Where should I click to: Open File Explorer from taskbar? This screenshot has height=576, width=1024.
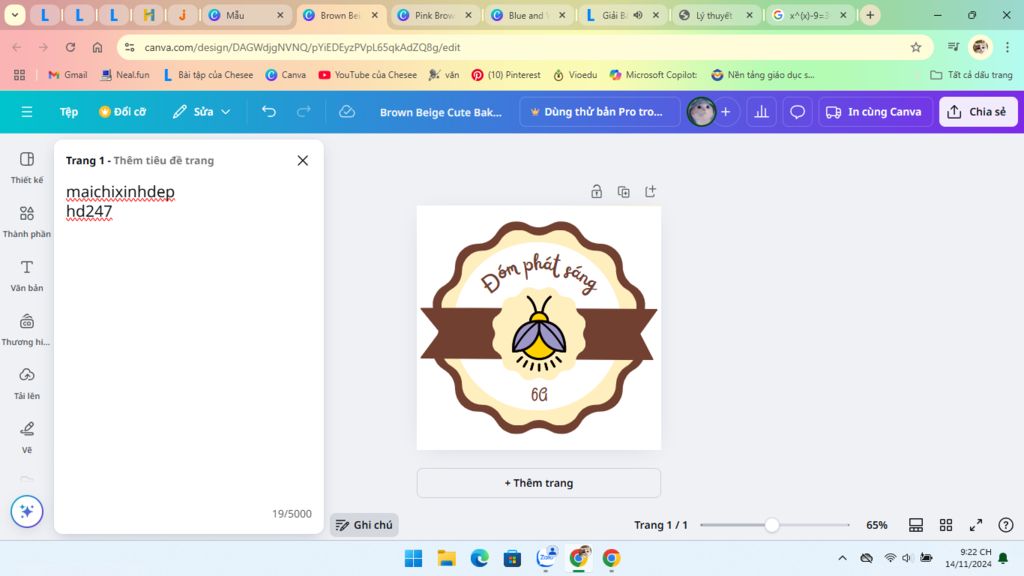coord(447,558)
